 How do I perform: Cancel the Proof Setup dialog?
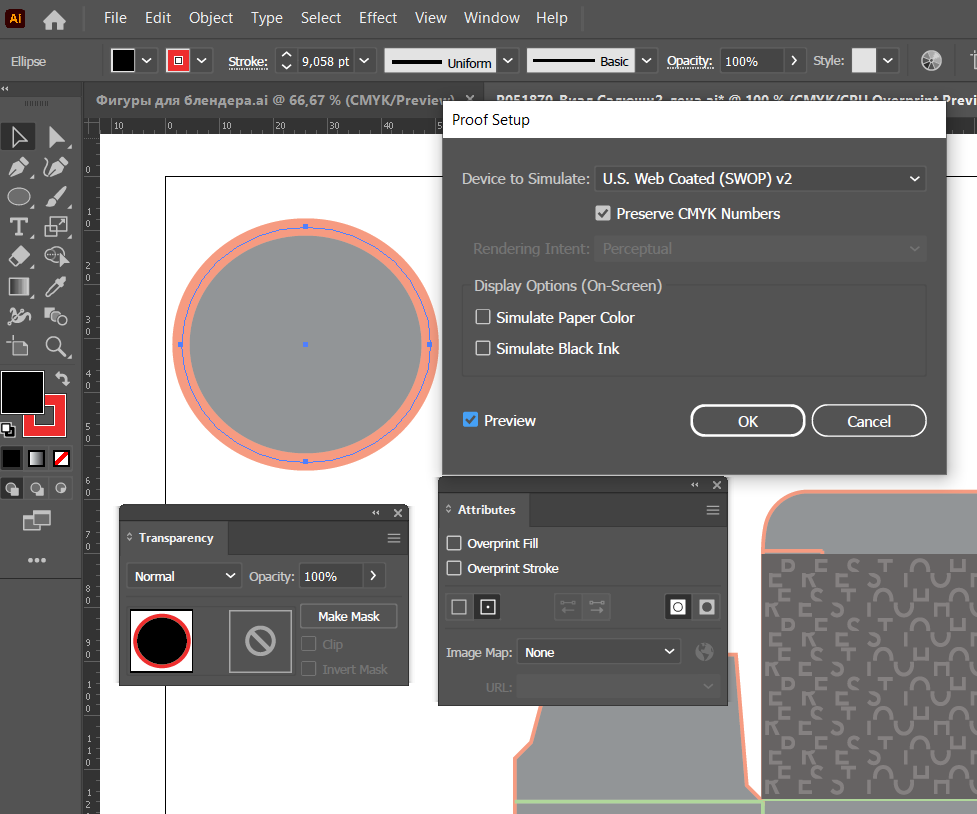pyautogui.click(x=869, y=421)
